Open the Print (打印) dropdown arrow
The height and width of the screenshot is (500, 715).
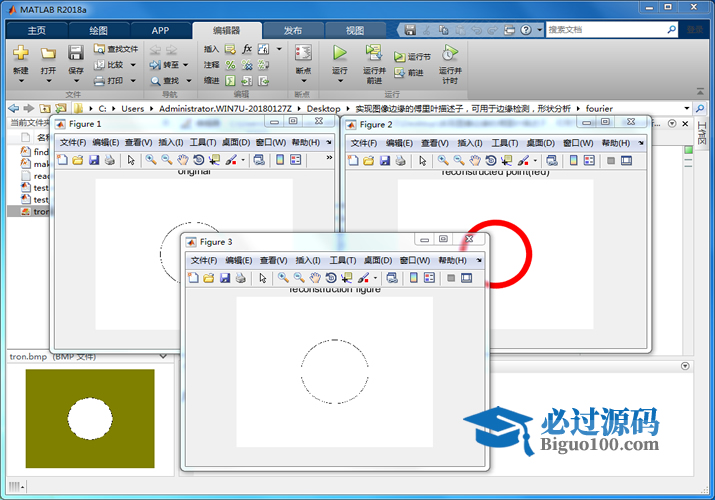tap(133, 81)
